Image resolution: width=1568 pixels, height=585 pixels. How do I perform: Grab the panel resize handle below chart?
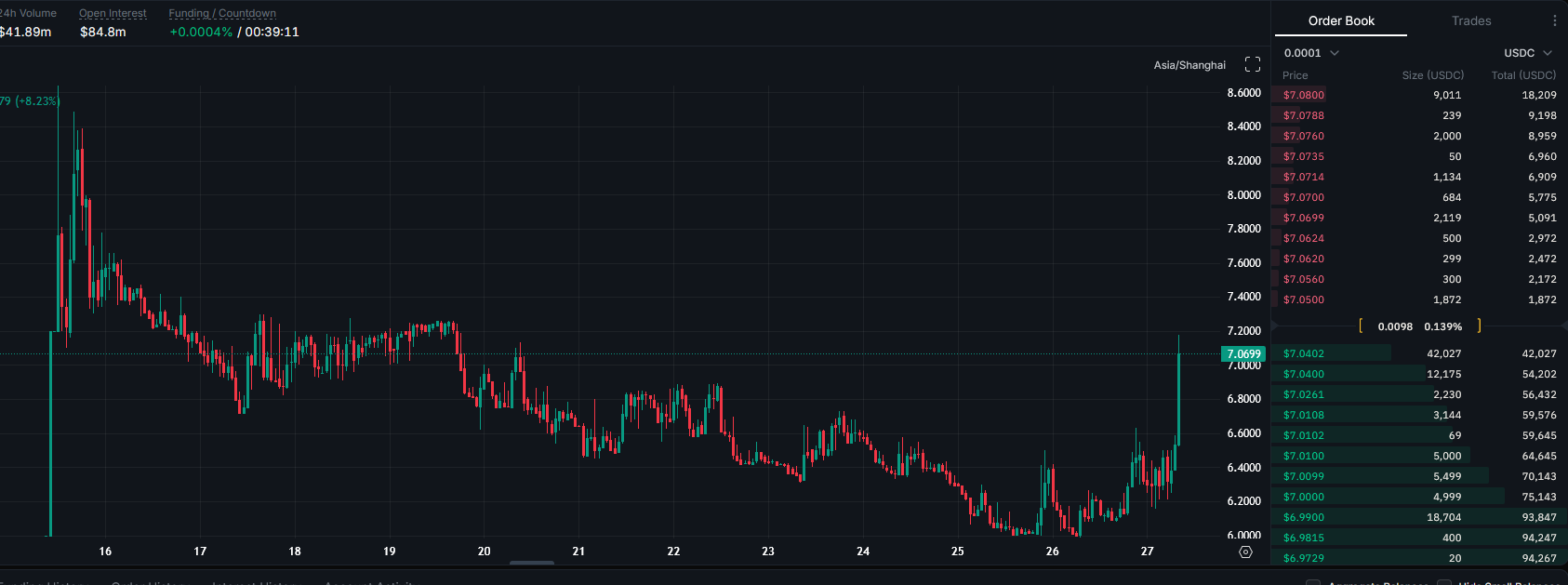click(x=532, y=563)
